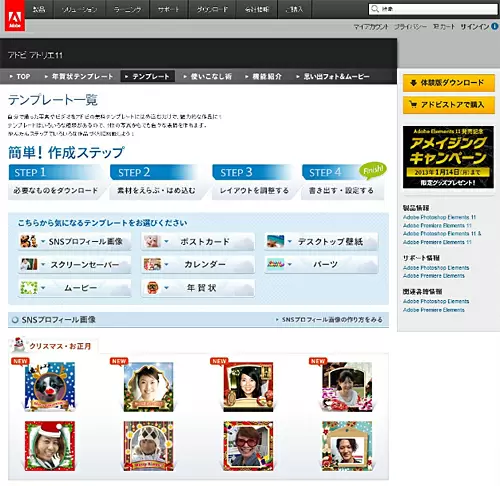Expand the ポストカード arrow
The width and height of the screenshot is (500, 486).
pyautogui.click(x=166, y=241)
